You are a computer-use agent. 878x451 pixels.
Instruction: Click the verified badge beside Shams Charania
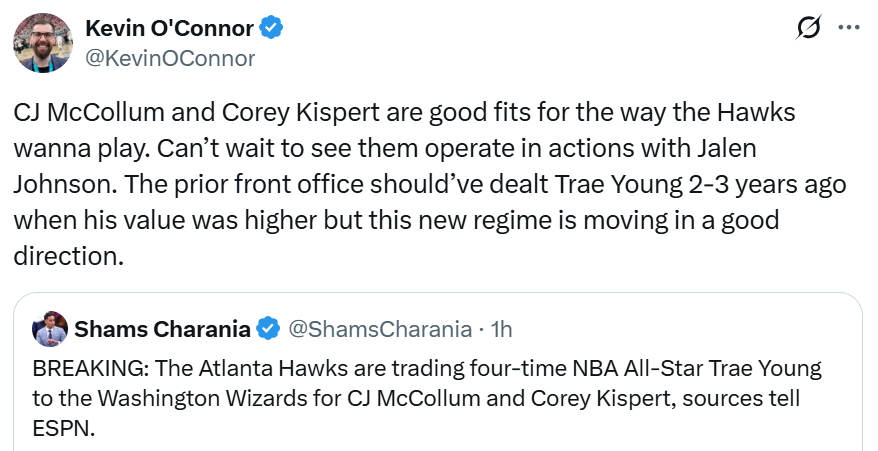268,328
